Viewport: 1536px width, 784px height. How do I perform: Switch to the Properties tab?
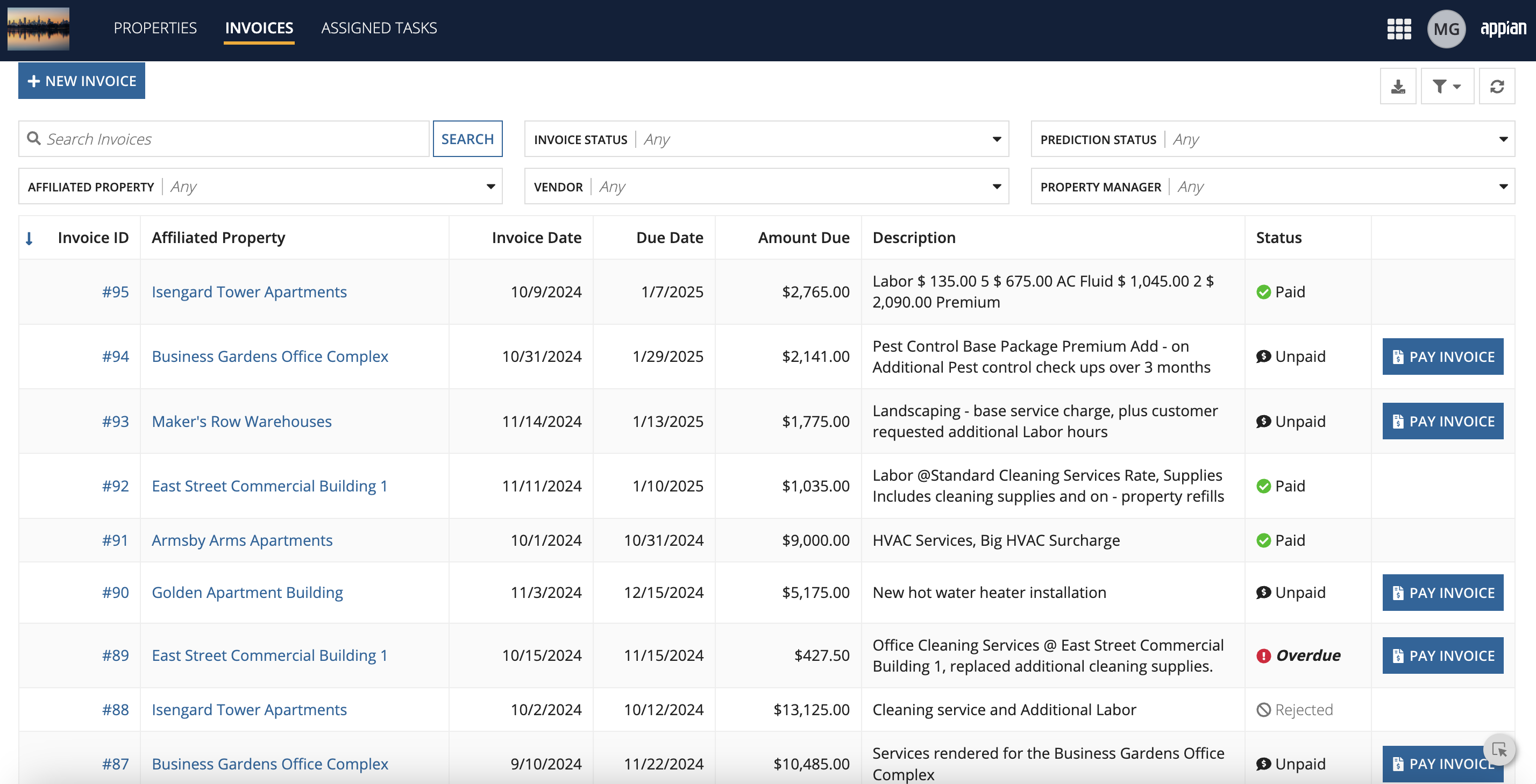155,28
